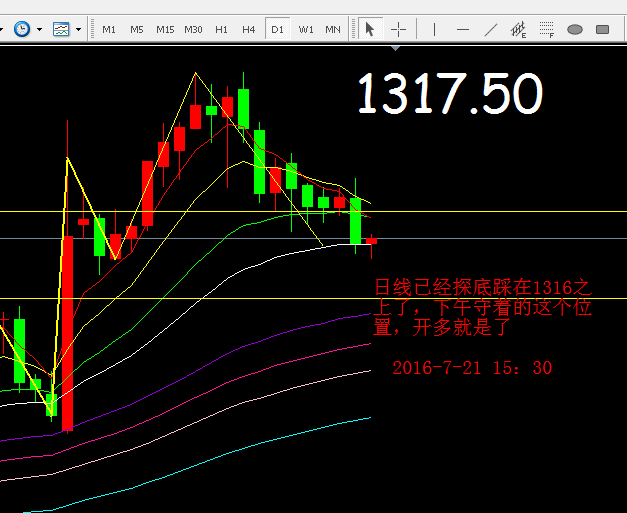Expand the Templates dropdown arrow
Image resolution: width=627 pixels, height=513 pixels.
pyautogui.click(x=78, y=29)
